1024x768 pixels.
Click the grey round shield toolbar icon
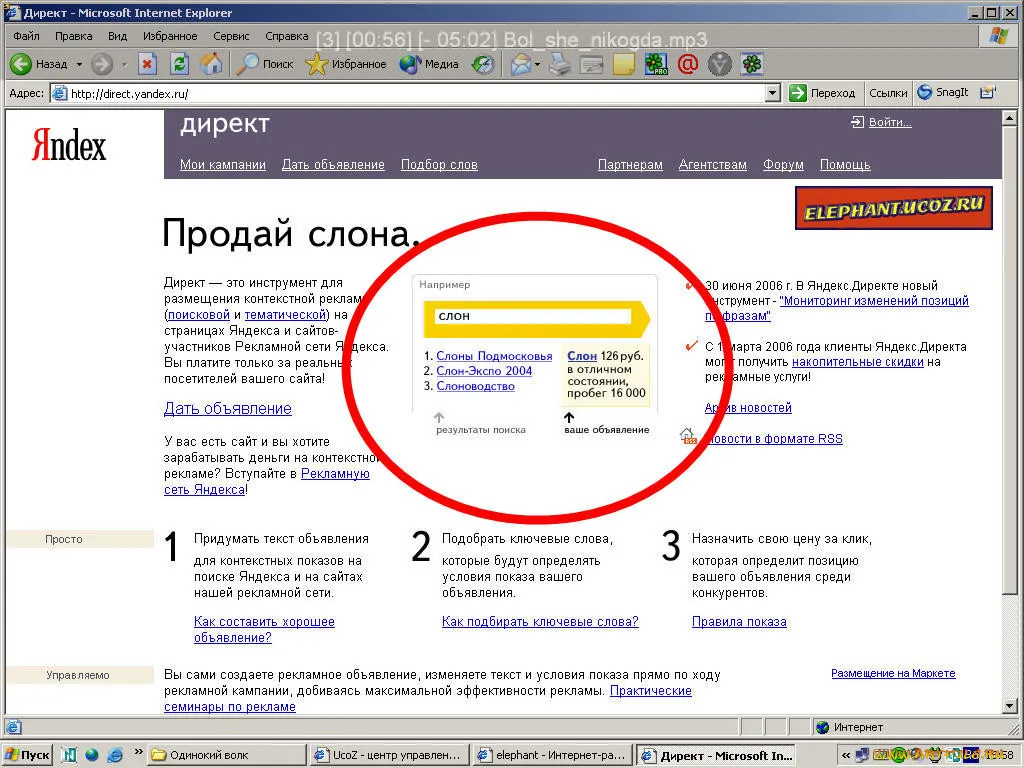click(x=720, y=64)
